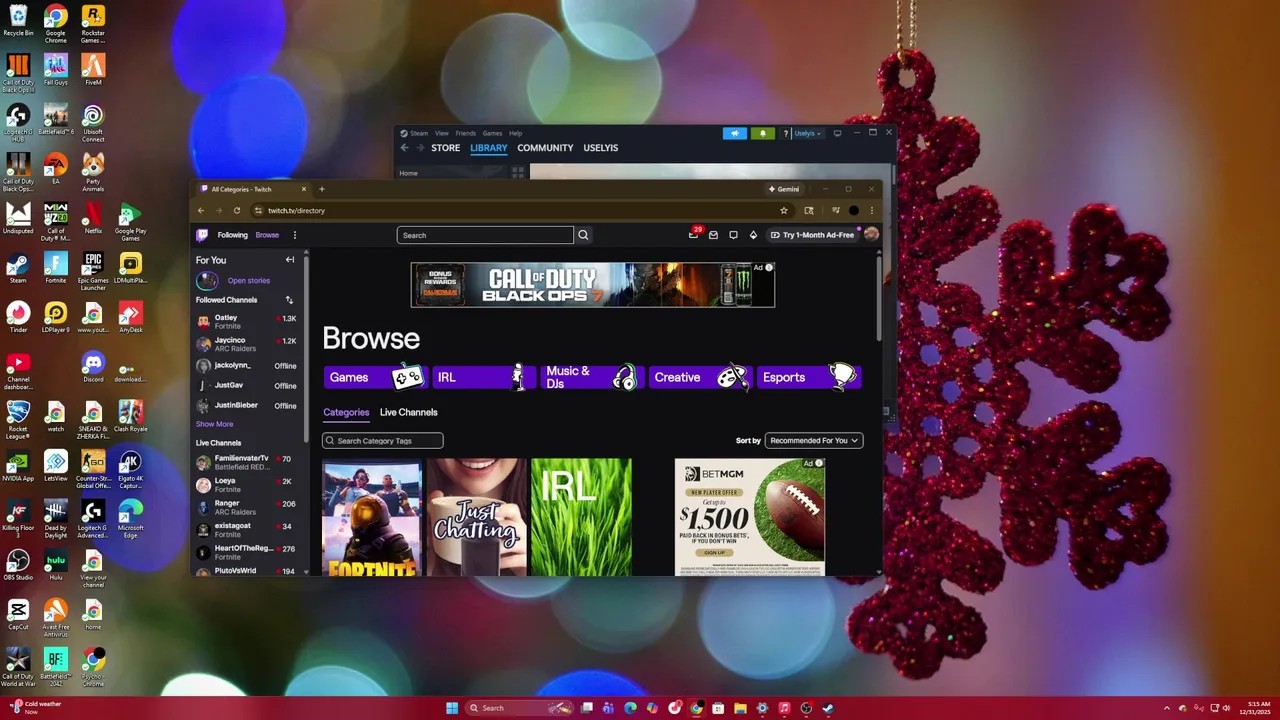Open NVIDIA App desktop icon
The height and width of the screenshot is (720, 1280).
[x=18, y=466]
